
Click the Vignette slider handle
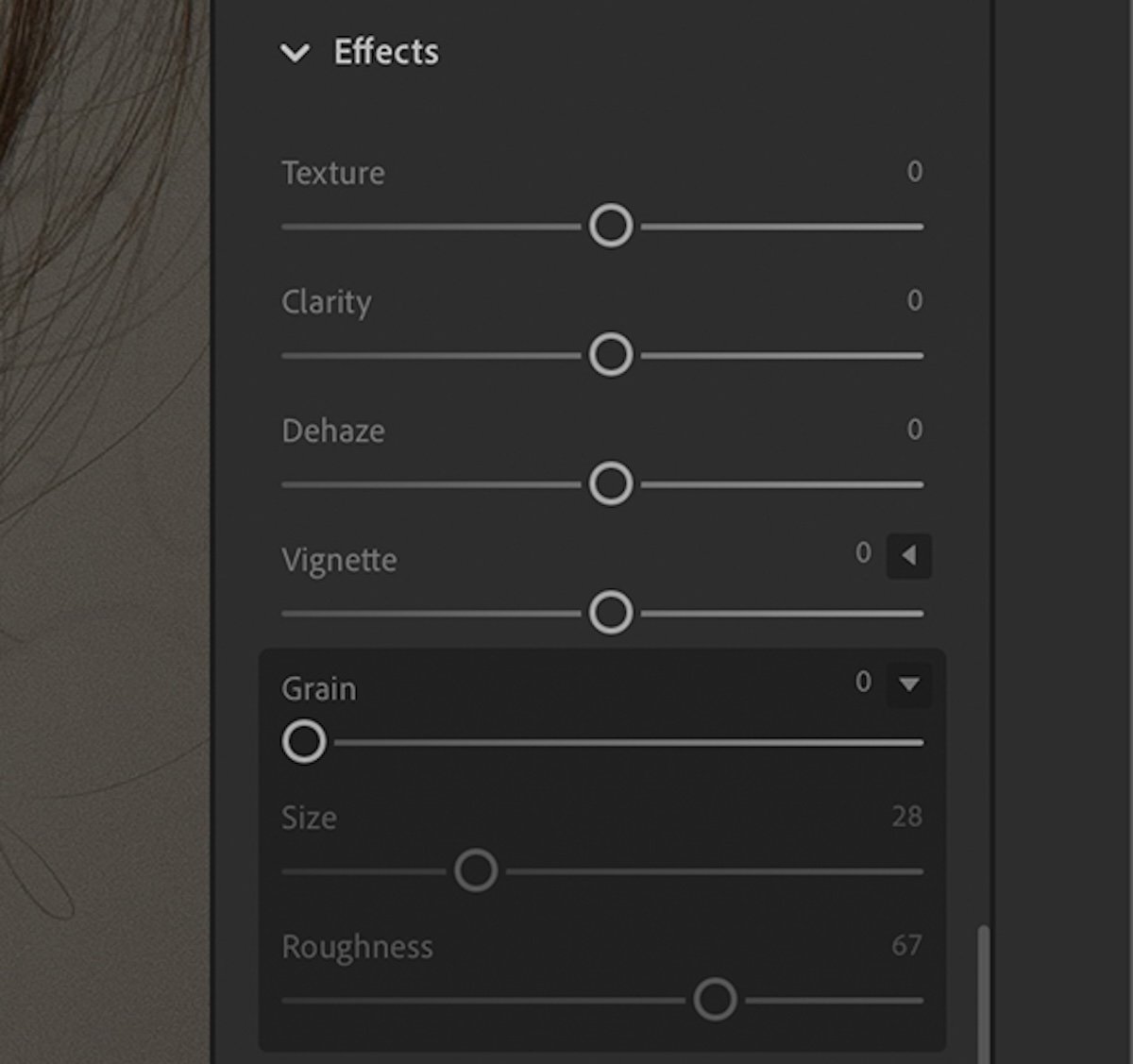(x=611, y=613)
